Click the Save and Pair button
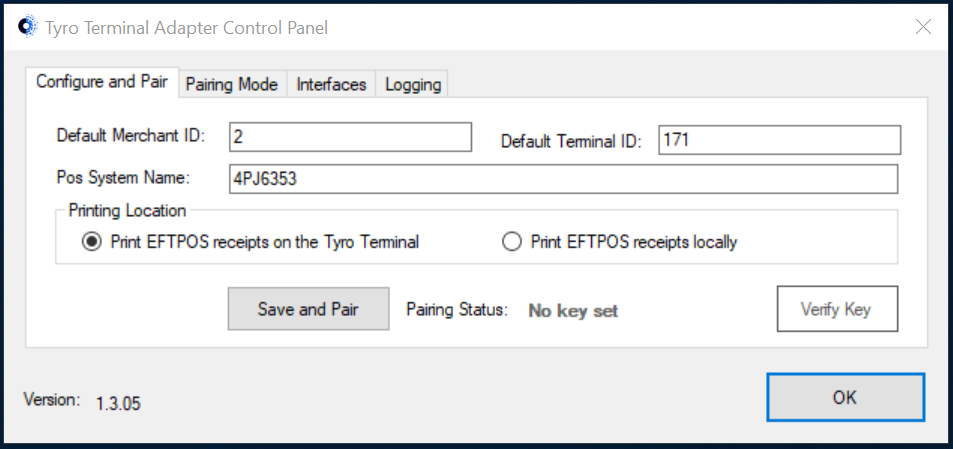This screenshot has width=953, height=449. [x=308, y=309]
